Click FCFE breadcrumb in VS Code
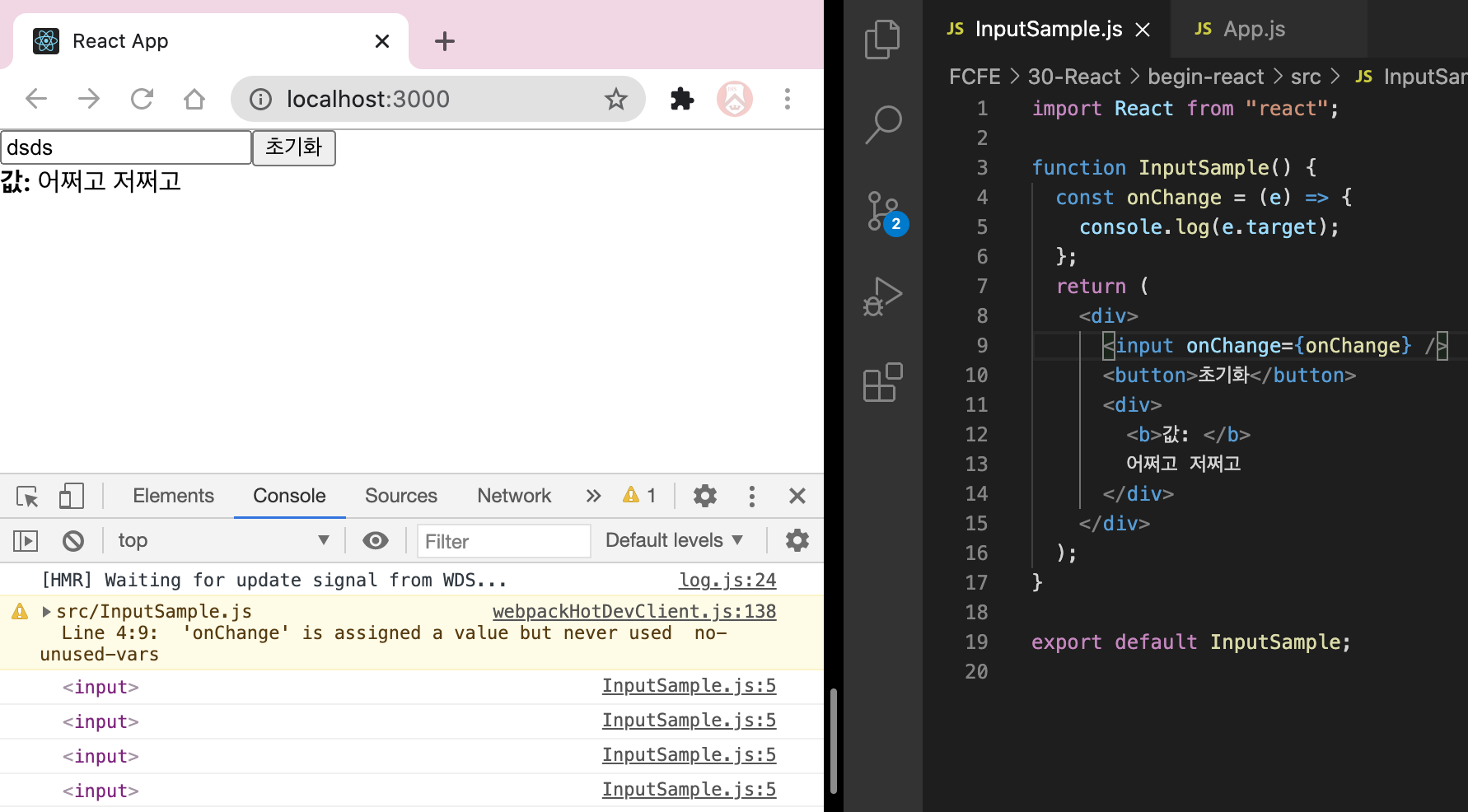The width and height of the screenshot is (1468, 812). tap(975, 77)
